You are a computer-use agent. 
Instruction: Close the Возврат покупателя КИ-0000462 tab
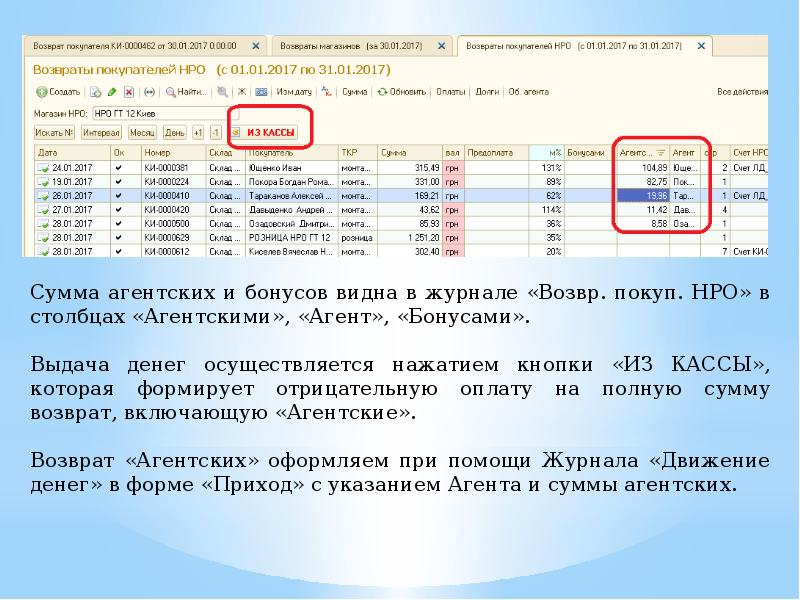256,46
